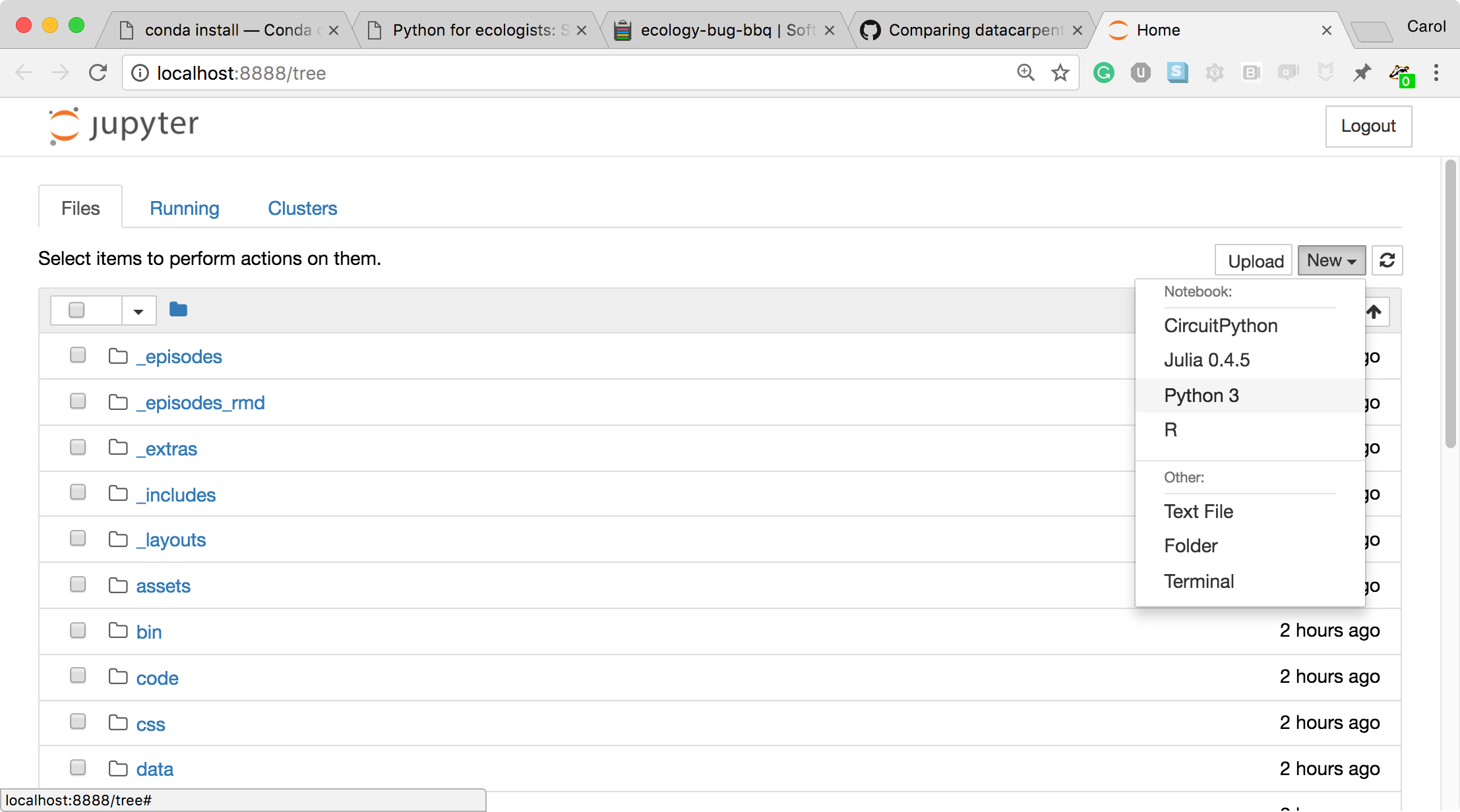Toggle checkbox for assets folder

click(x=78, y=584)
